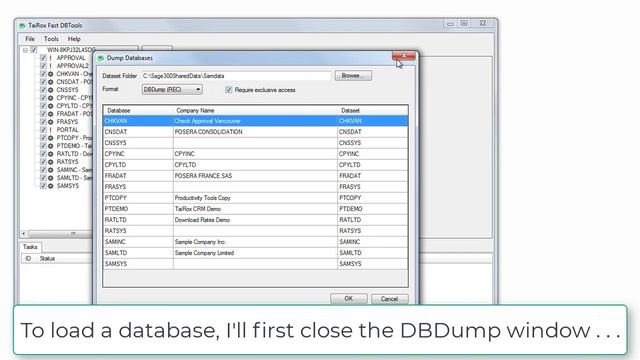Viewport: 640px width, 360px height.
Task: Open the Help menu
Action: pos(74,39)
